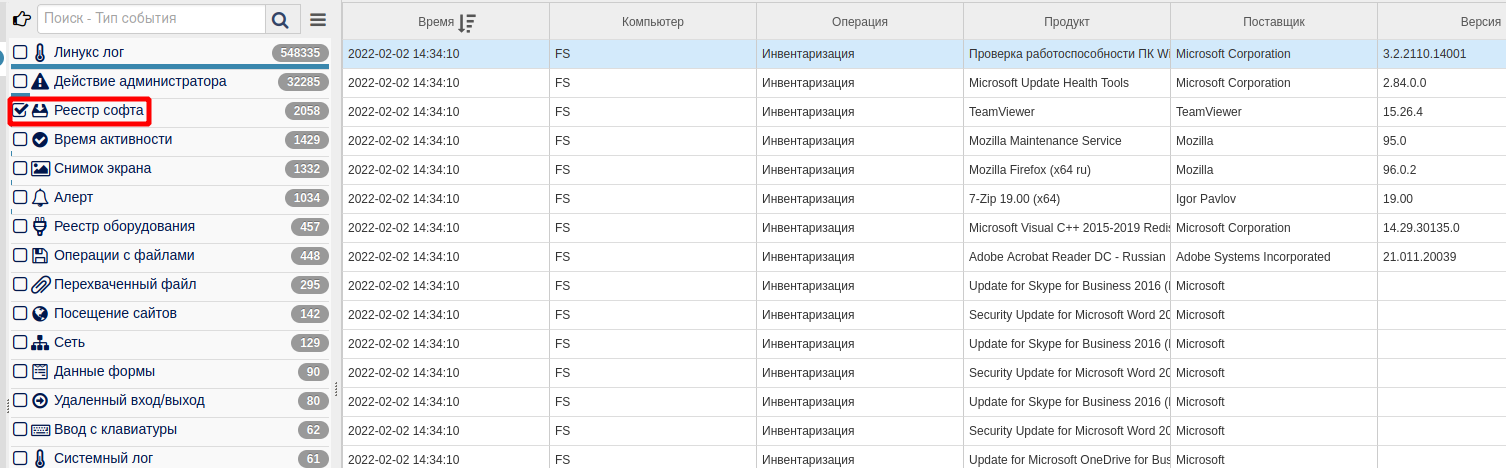
Task: Focus the event type search field
Action: pos(150,19)
